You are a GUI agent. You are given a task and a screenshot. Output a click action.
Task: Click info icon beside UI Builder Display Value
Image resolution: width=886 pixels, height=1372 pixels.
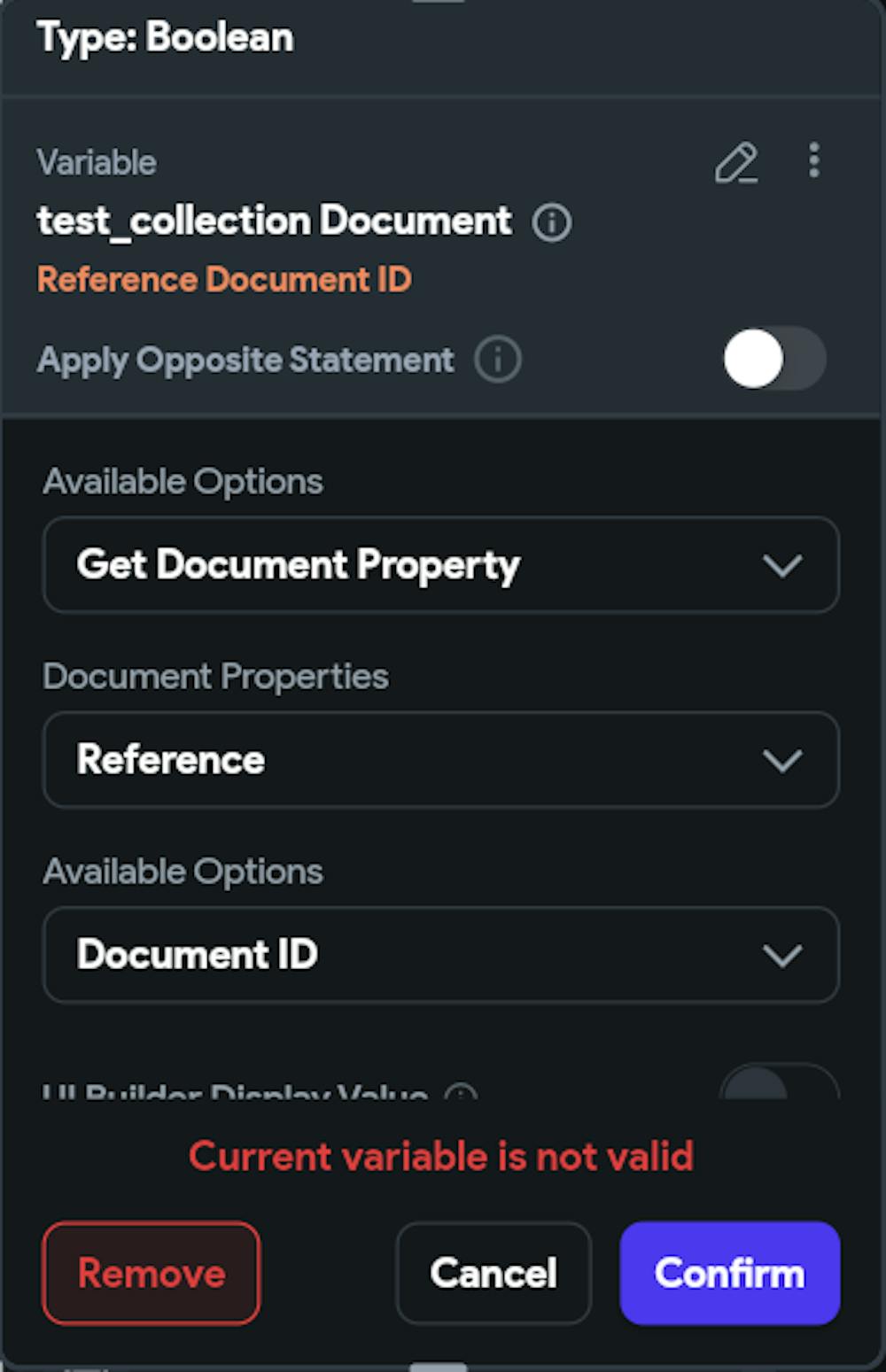(461, 1093)
